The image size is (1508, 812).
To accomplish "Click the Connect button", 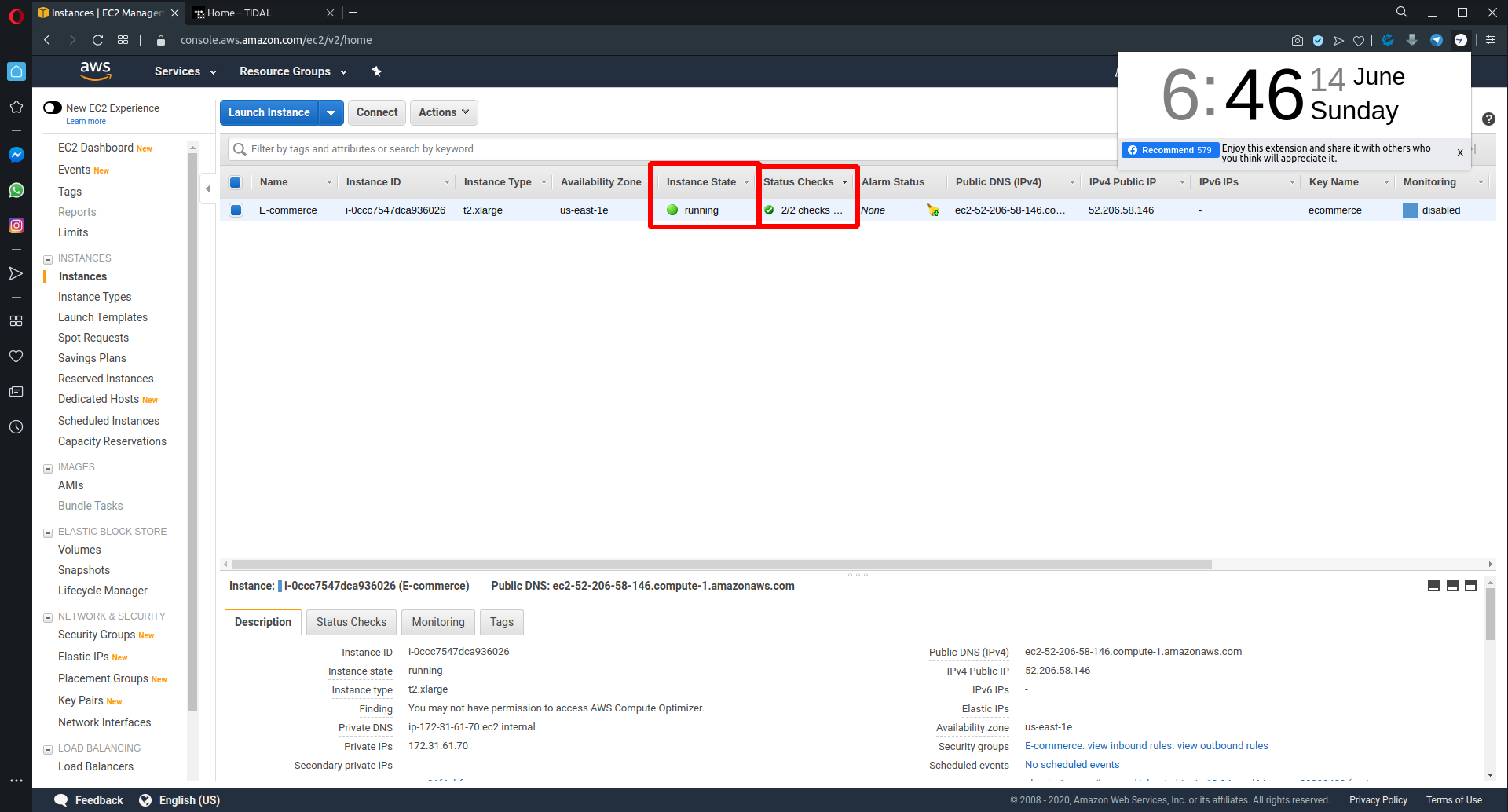I will [377, 112].
